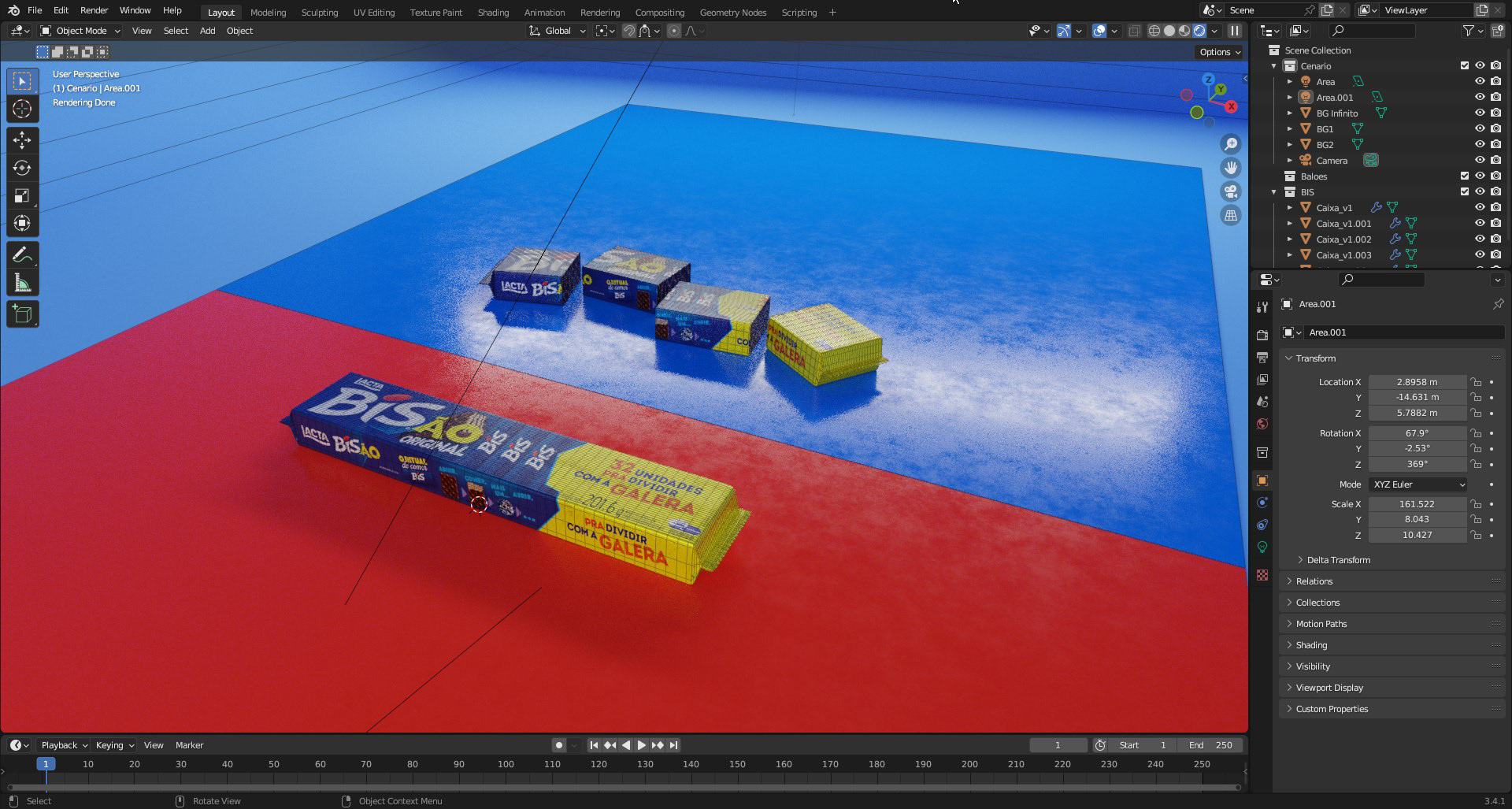Toggle proportional editing in header
1512x809 pixels.
pyautogui.click(x=674, y=31)
